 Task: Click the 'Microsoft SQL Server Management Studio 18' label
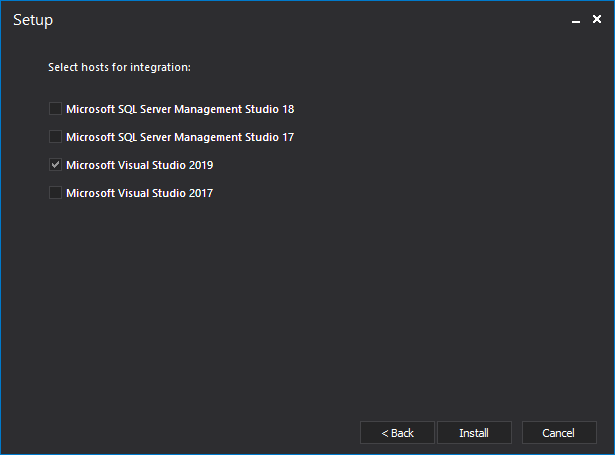(180, 109)
